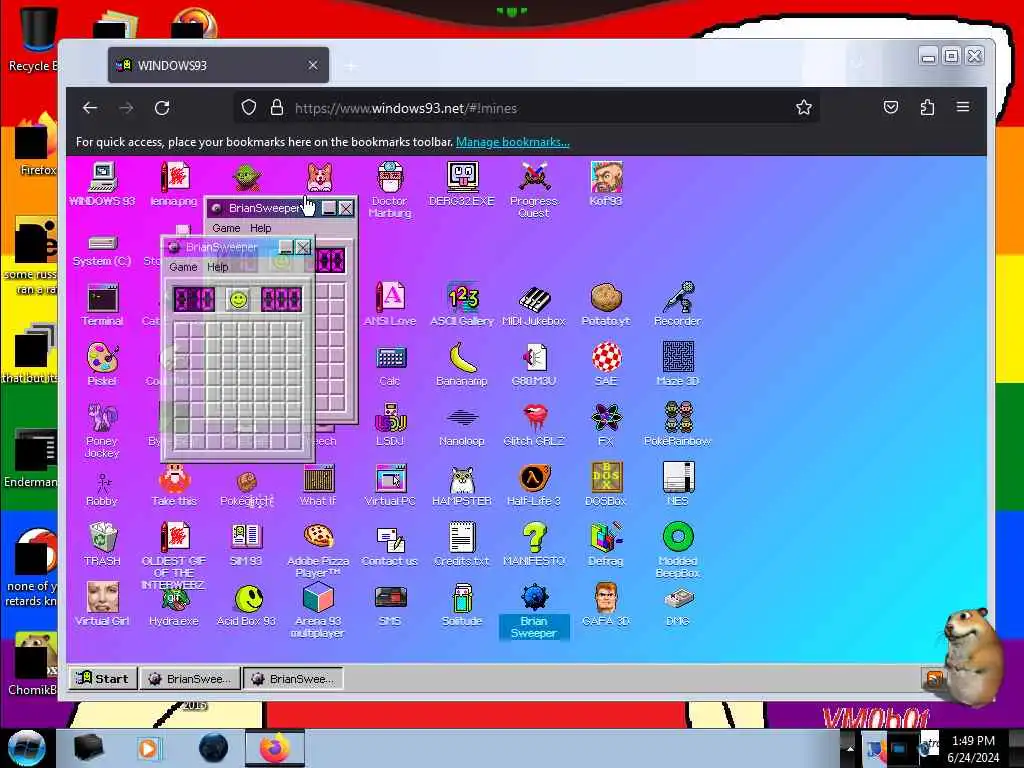This screenshot has height=768, width=1024.
Task: Open Maze 3D icon
Action: pyautogui.click(x=678, y=364)
